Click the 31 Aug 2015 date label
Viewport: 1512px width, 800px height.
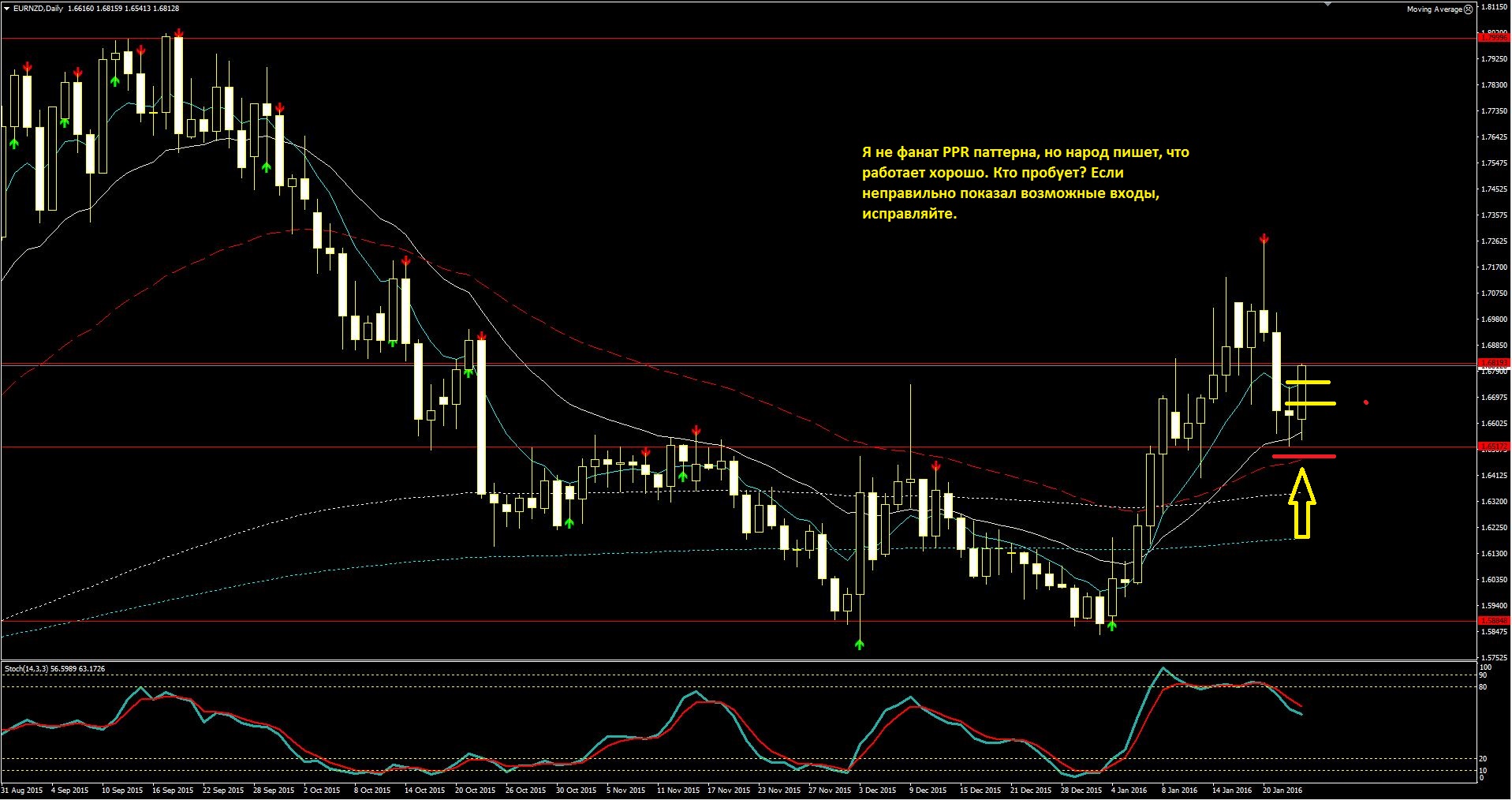(x=22, y=791)
